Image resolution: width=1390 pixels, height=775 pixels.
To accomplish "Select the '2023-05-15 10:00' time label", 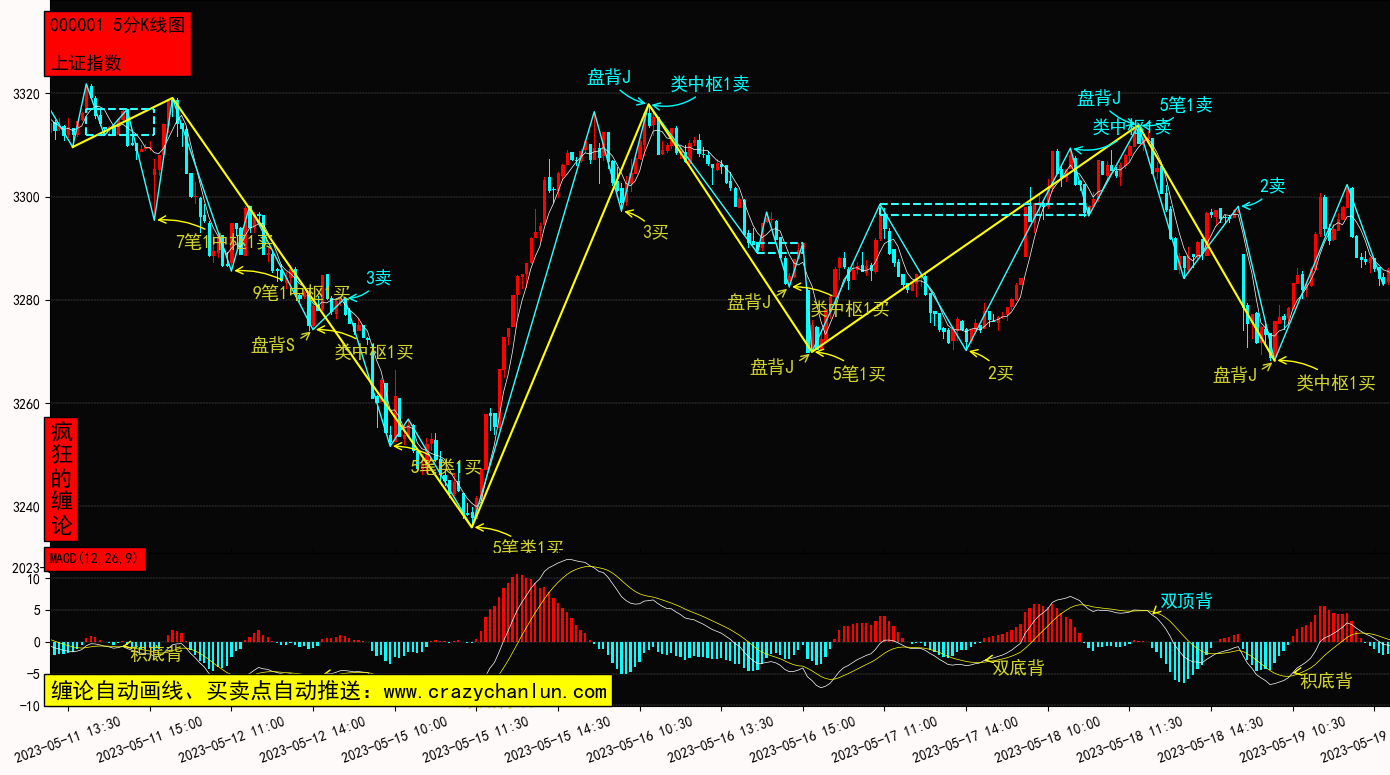I will point(395,739).
